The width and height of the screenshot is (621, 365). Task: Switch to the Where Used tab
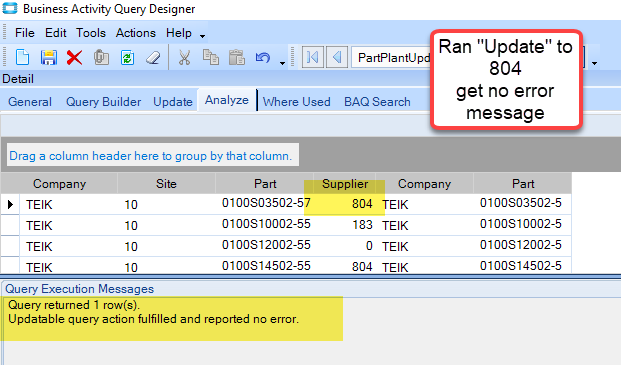pyautogui.click(x=296, y=102)
